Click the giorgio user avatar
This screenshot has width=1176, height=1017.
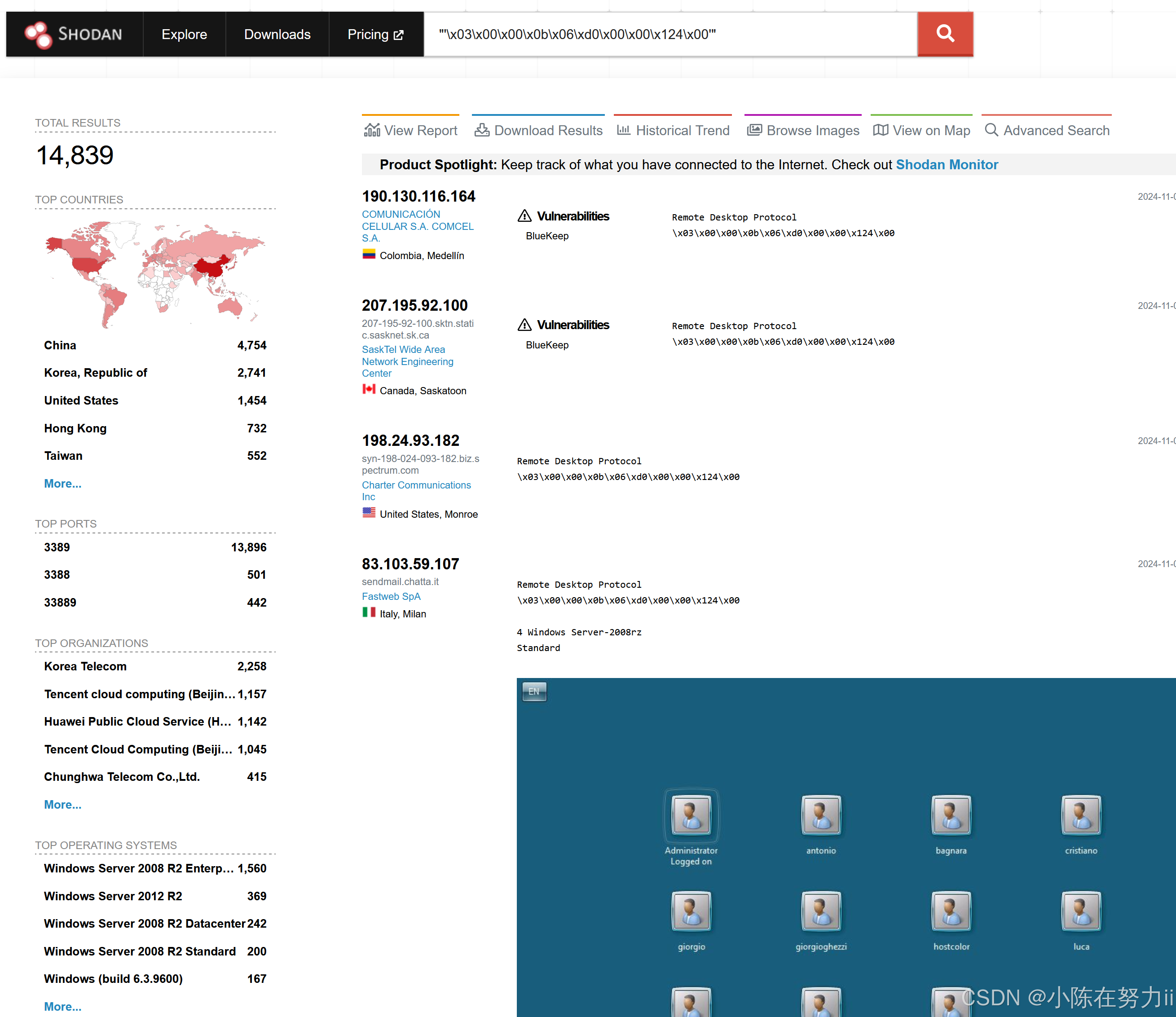[691, 911]
